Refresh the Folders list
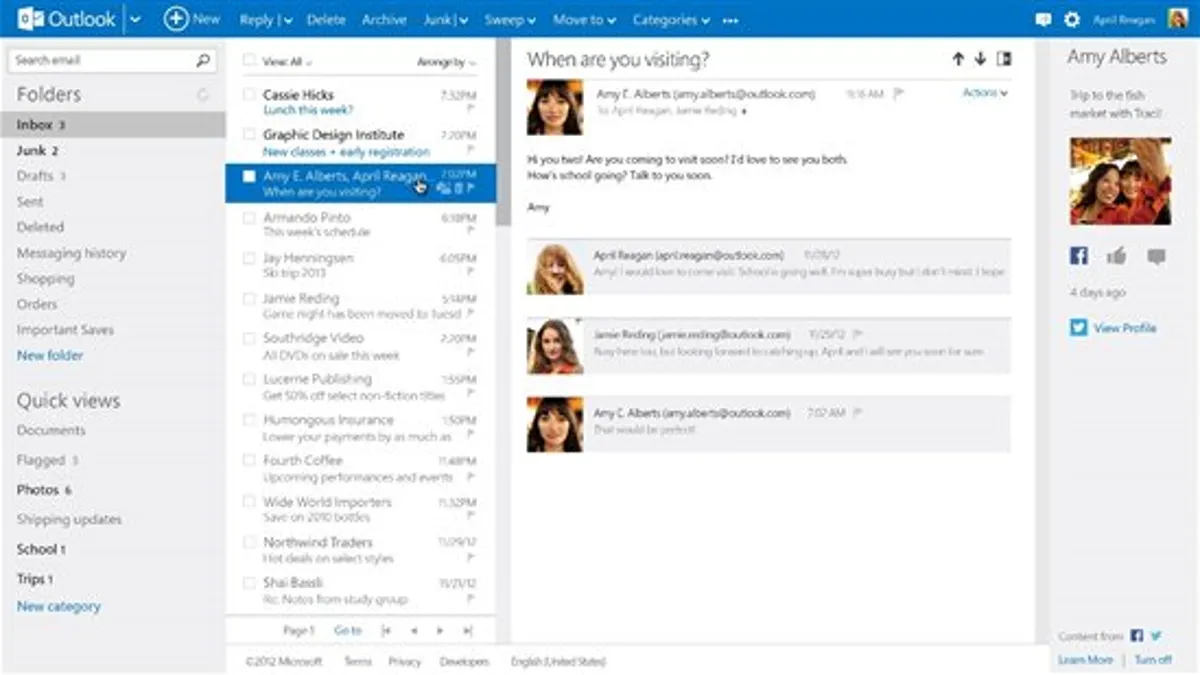 (x=204, y=95)
